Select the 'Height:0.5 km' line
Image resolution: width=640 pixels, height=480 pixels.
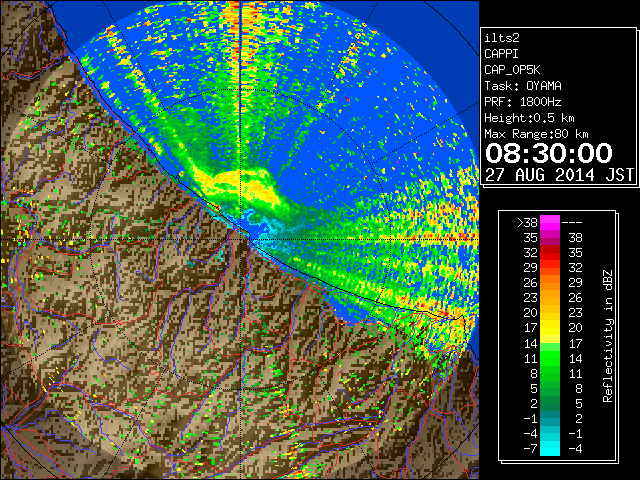point(529,118)
